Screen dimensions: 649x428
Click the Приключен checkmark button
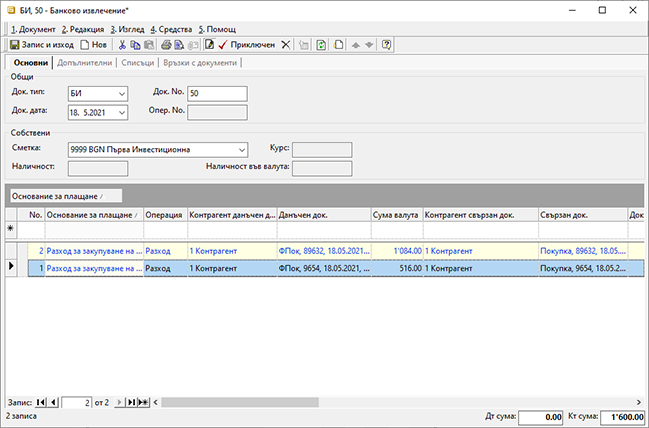(247, 45)
